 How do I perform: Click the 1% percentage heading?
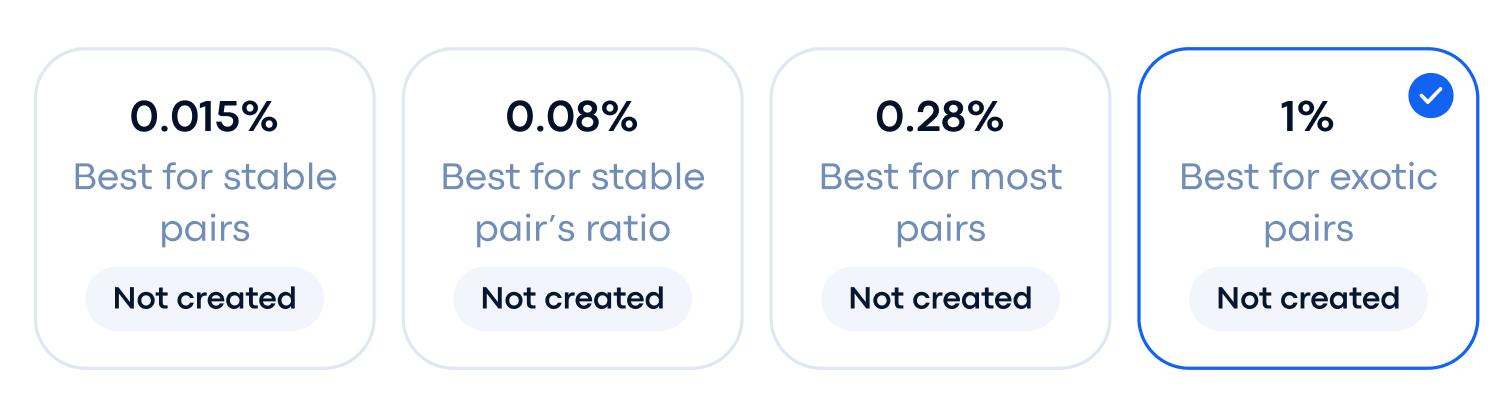[1308, 118]
